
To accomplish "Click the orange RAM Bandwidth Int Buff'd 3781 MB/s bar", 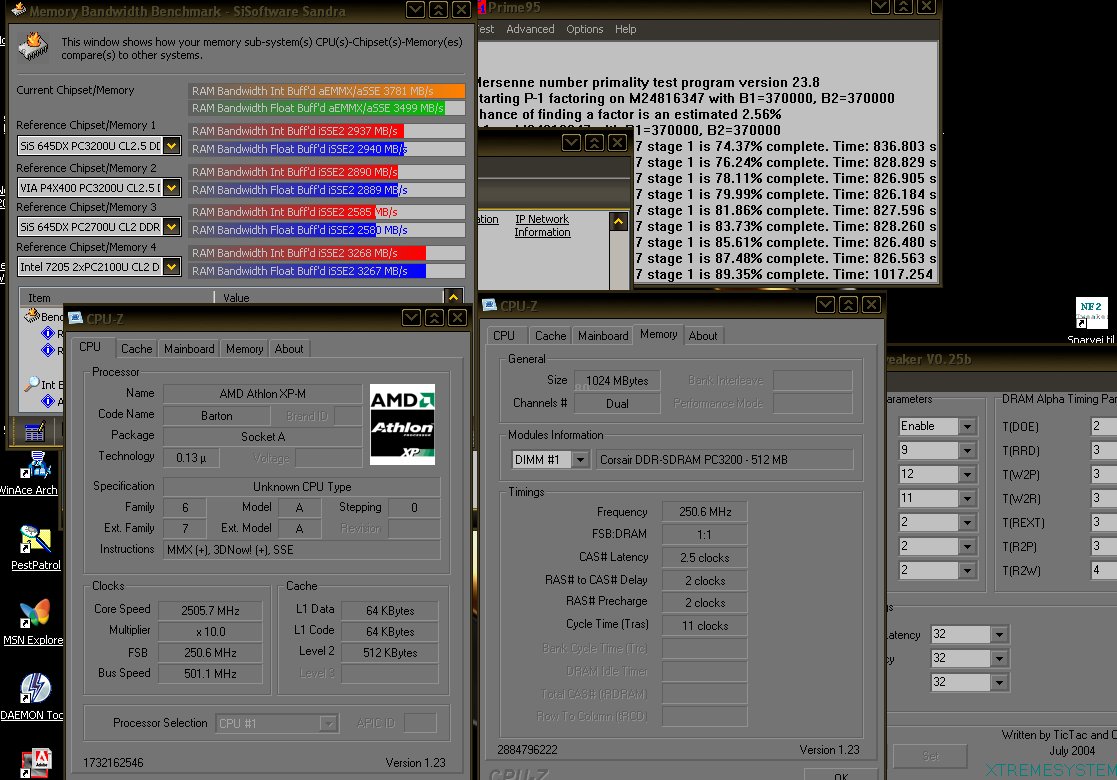I will (327, 91).
